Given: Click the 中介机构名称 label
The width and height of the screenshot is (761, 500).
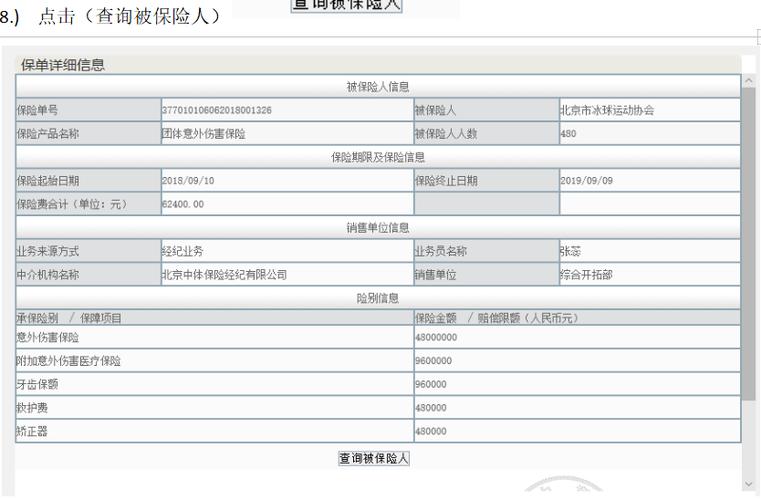Looking at the screenshot, I should [x=48, y=274].
